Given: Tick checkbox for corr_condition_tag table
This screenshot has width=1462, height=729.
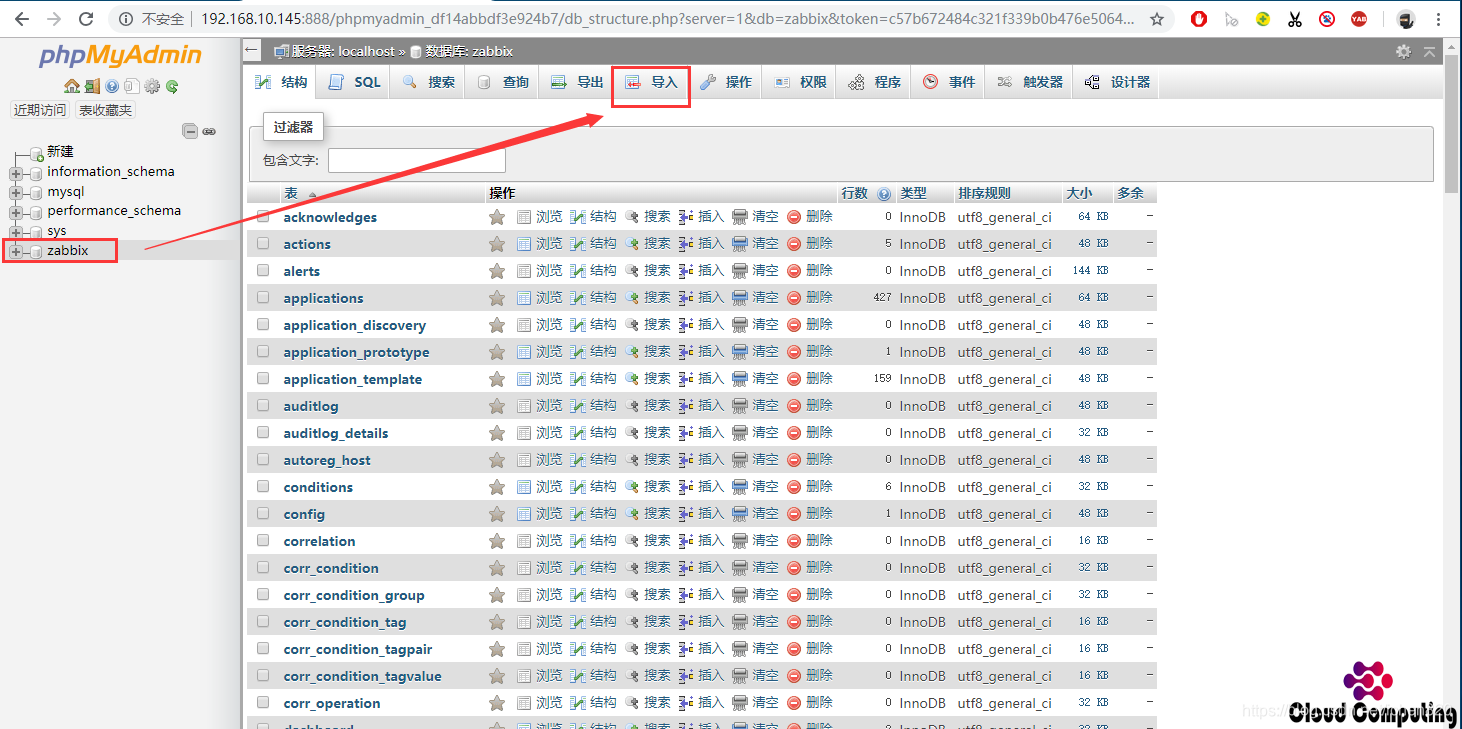Looking at the screenshot, I should 263,621.
